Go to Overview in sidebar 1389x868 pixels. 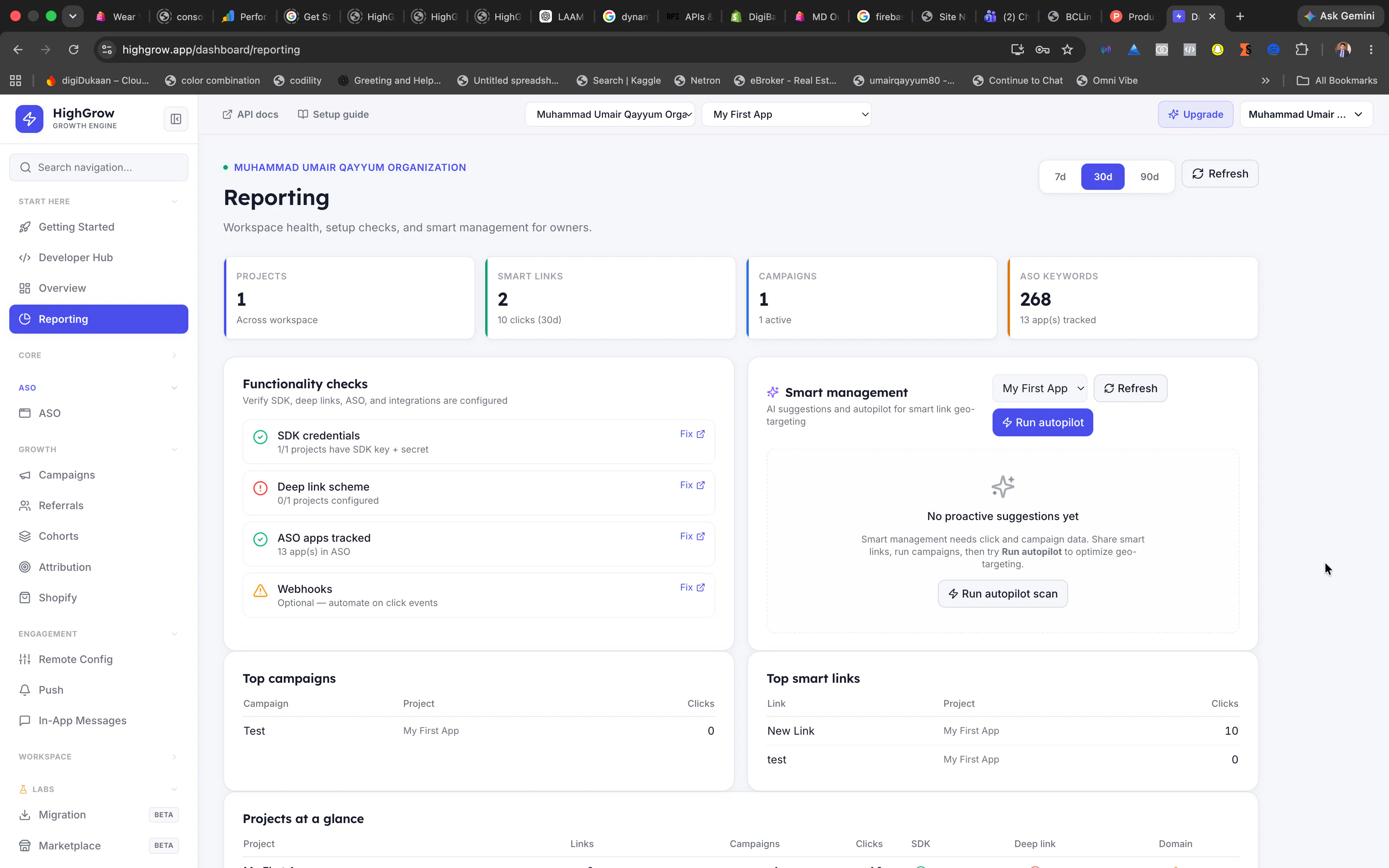[x=99, y=288]
